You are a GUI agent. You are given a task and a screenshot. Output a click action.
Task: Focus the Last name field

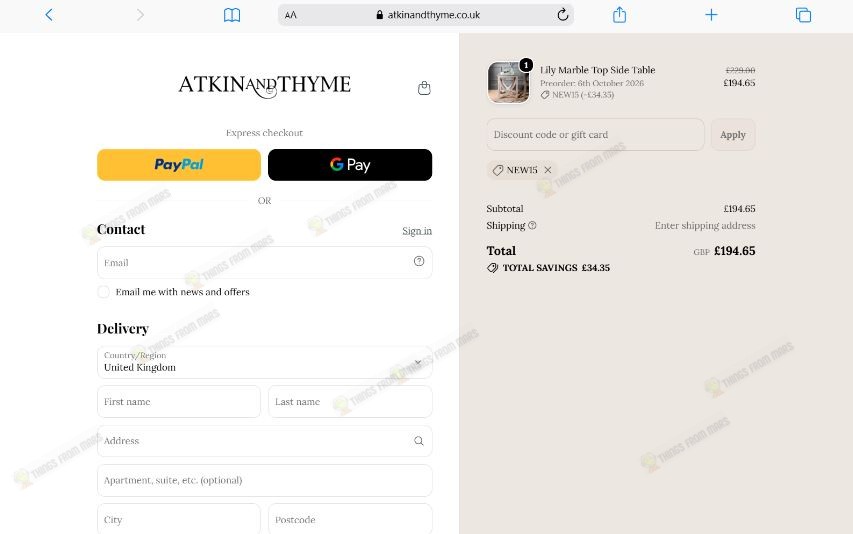[x=350, y=402]
